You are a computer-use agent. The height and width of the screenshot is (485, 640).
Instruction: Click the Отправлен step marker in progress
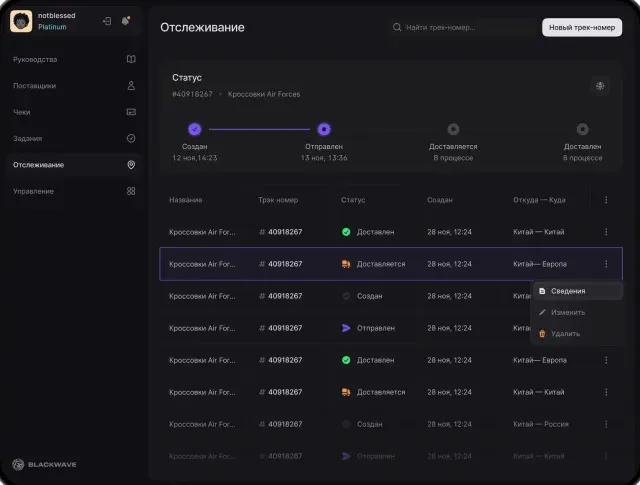pos(324,129)
